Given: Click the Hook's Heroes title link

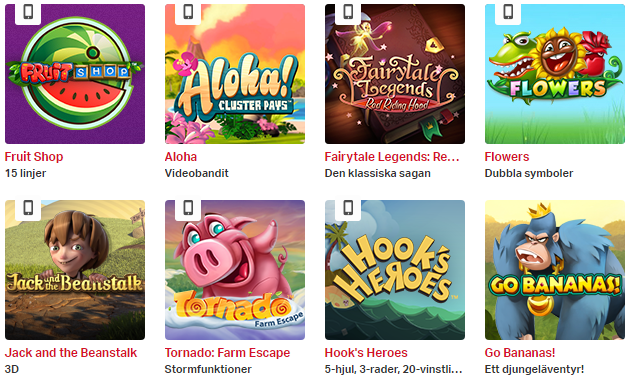Looking at the screenshot, I should pyautogui.click(x=366, y=353).
